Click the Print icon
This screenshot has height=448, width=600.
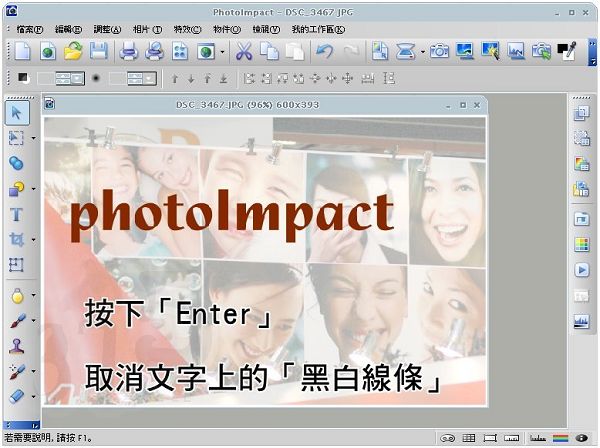[129, 51]
